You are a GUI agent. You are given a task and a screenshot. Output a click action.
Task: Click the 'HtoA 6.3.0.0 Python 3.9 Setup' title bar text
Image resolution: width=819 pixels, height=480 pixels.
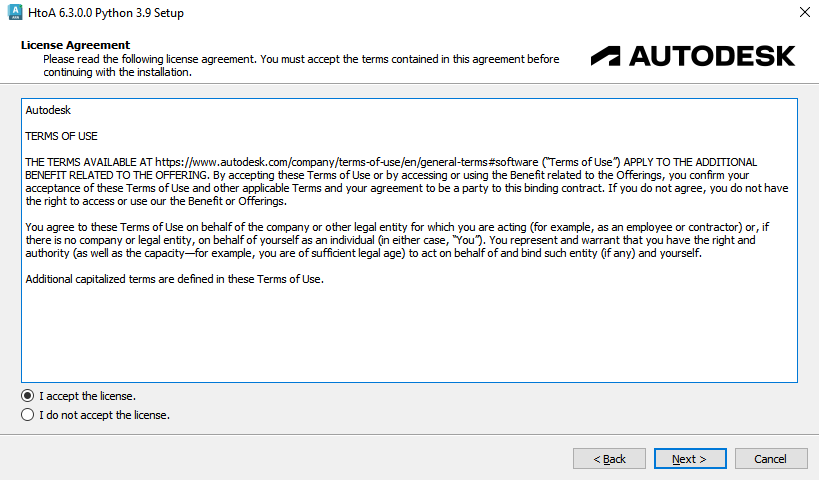[x=108, y=13]
